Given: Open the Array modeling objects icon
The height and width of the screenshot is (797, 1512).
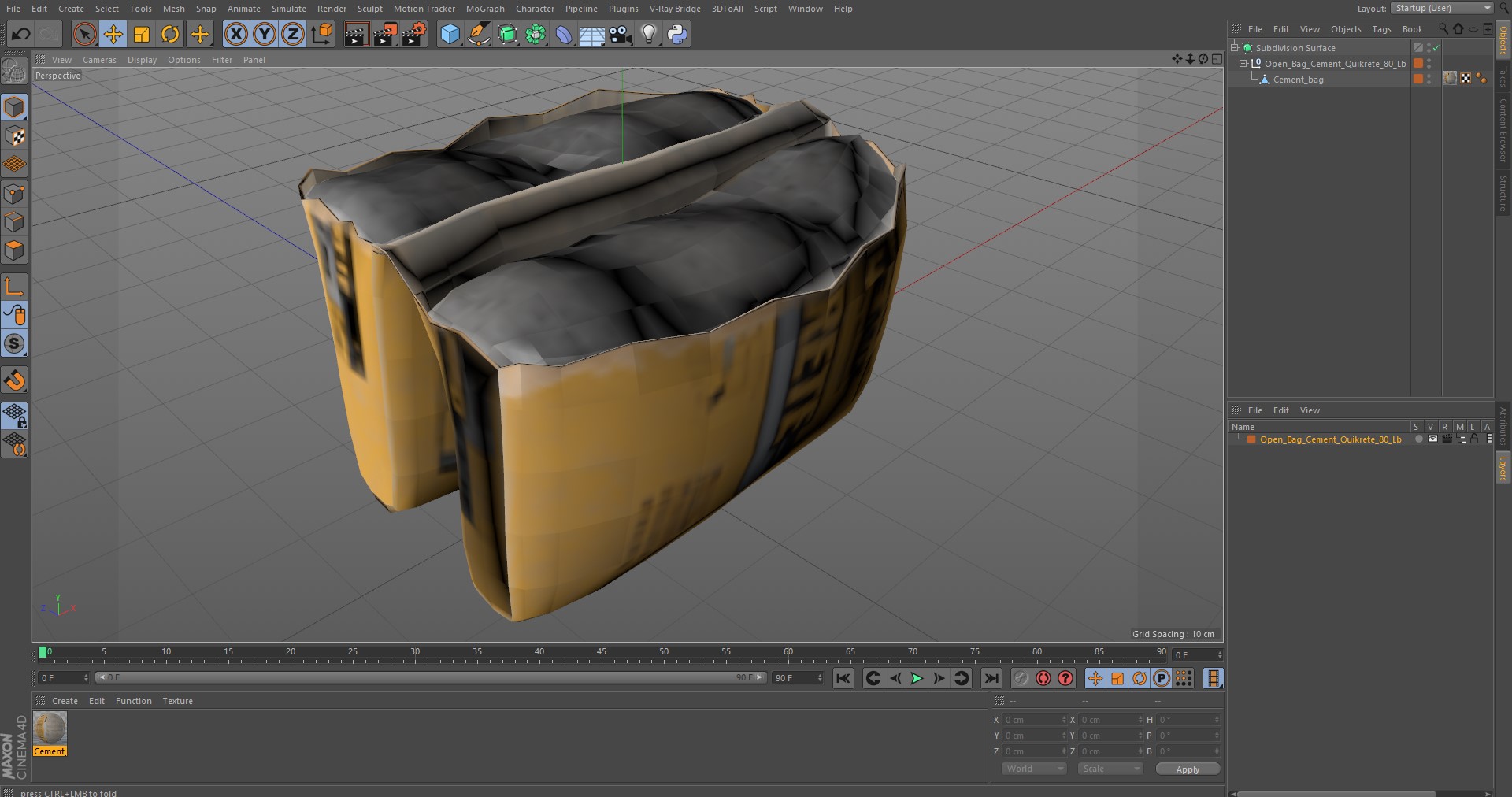Looking at the screenshot, I should pyautogui.click(x=535, y=34).
